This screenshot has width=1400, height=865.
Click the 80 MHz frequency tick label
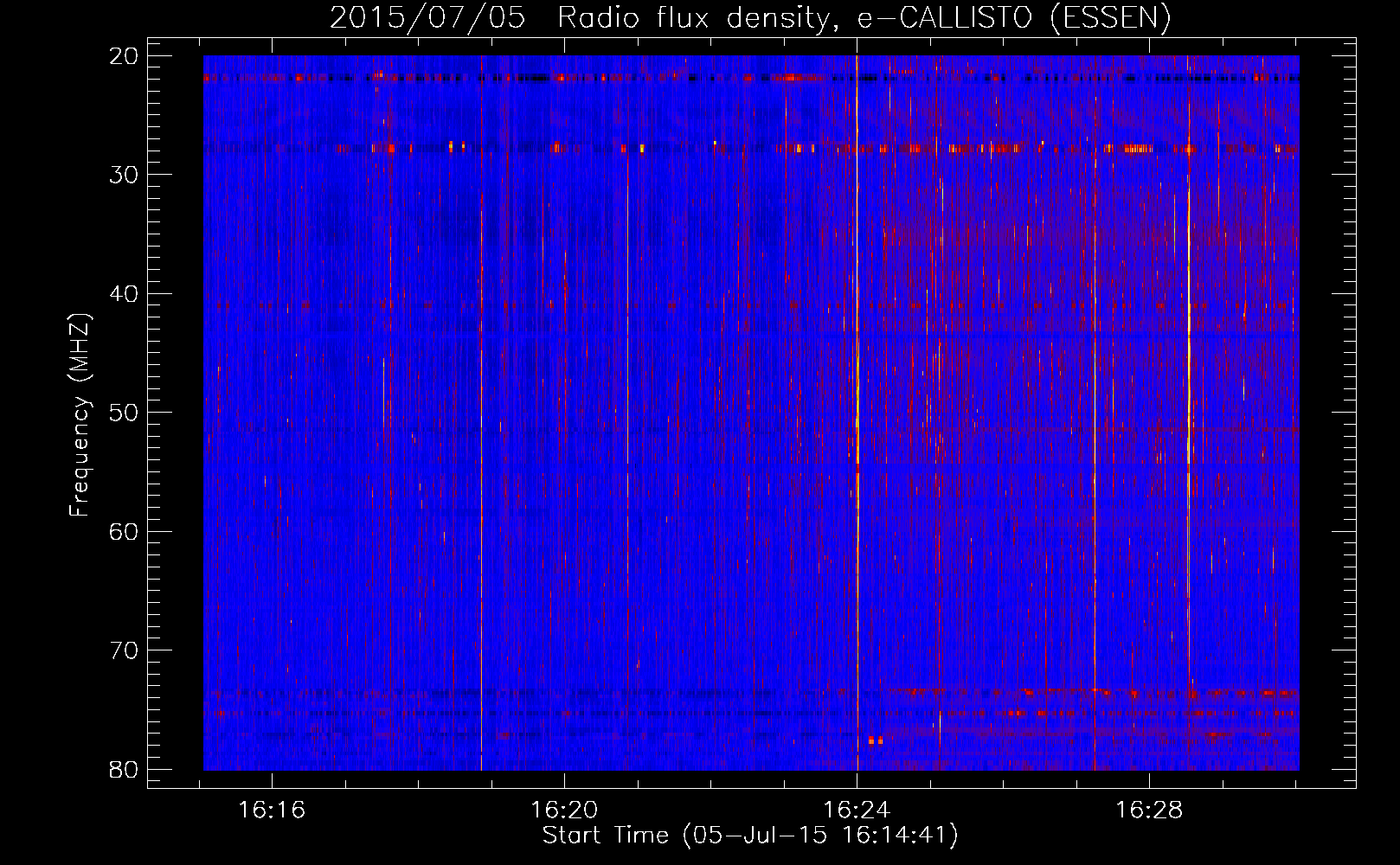pos(124,769)
